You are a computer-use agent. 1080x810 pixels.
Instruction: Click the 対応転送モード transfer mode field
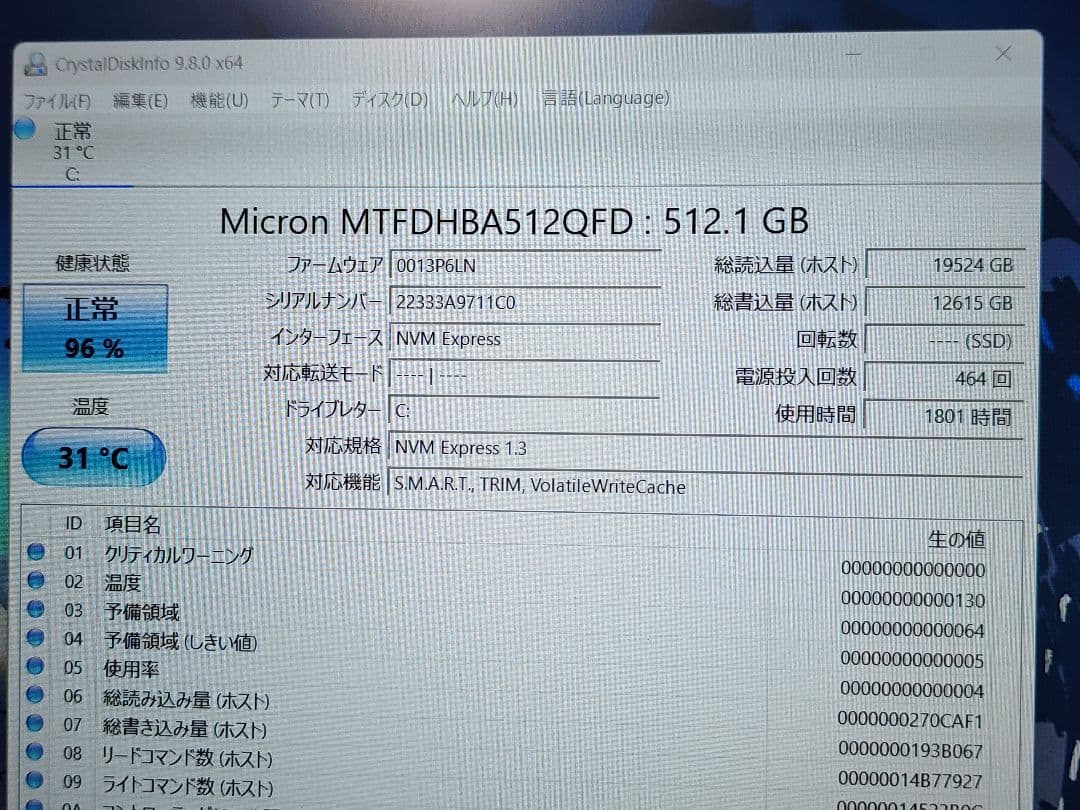525,375
